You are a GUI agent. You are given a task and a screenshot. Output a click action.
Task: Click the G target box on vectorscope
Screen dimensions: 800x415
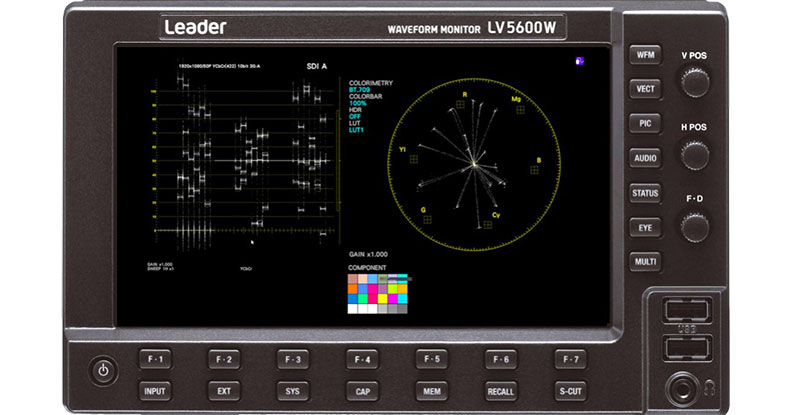coord(428,219)
